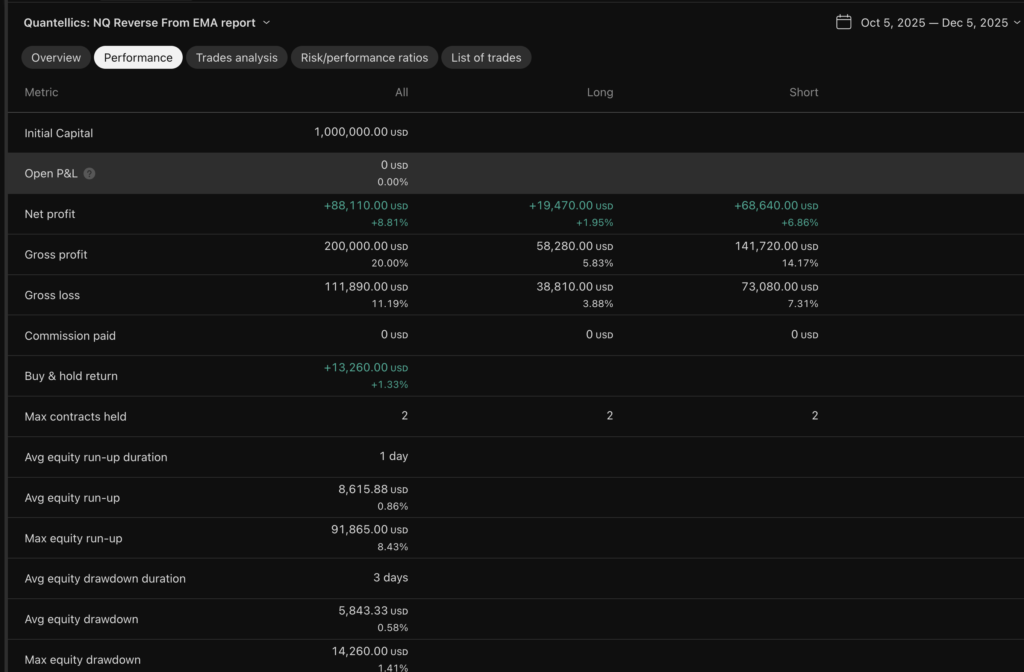
Task: Select the Net profit row label
Action: pyautogui.click(x=50, y=214)
